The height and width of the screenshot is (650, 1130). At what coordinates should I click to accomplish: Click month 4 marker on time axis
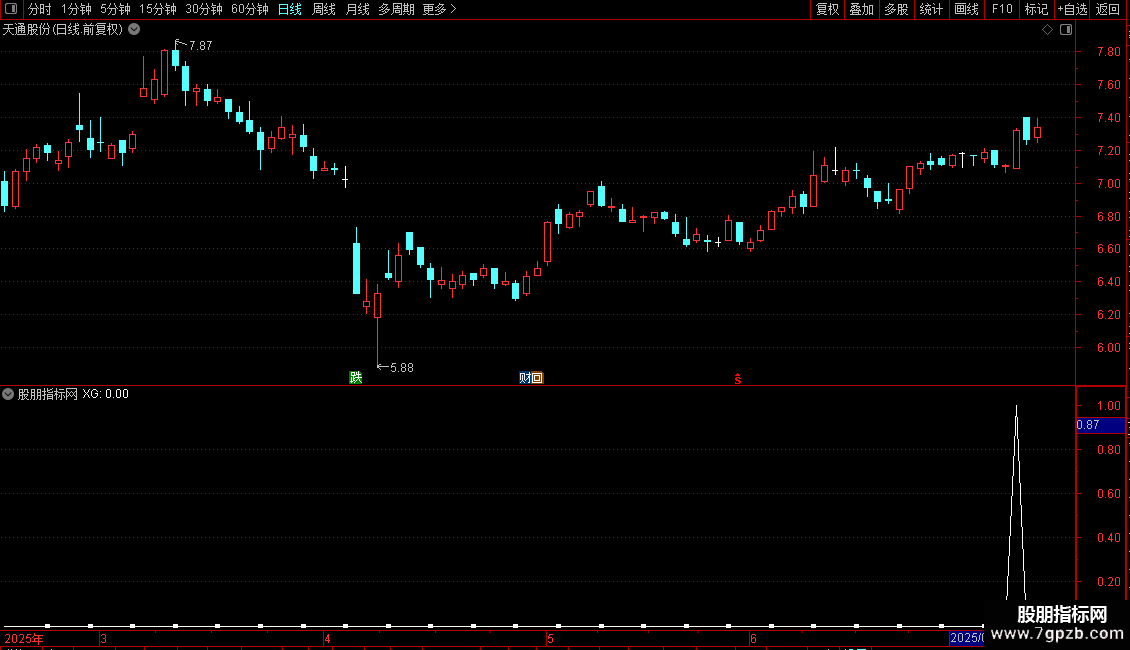click(x=327, y=638)
